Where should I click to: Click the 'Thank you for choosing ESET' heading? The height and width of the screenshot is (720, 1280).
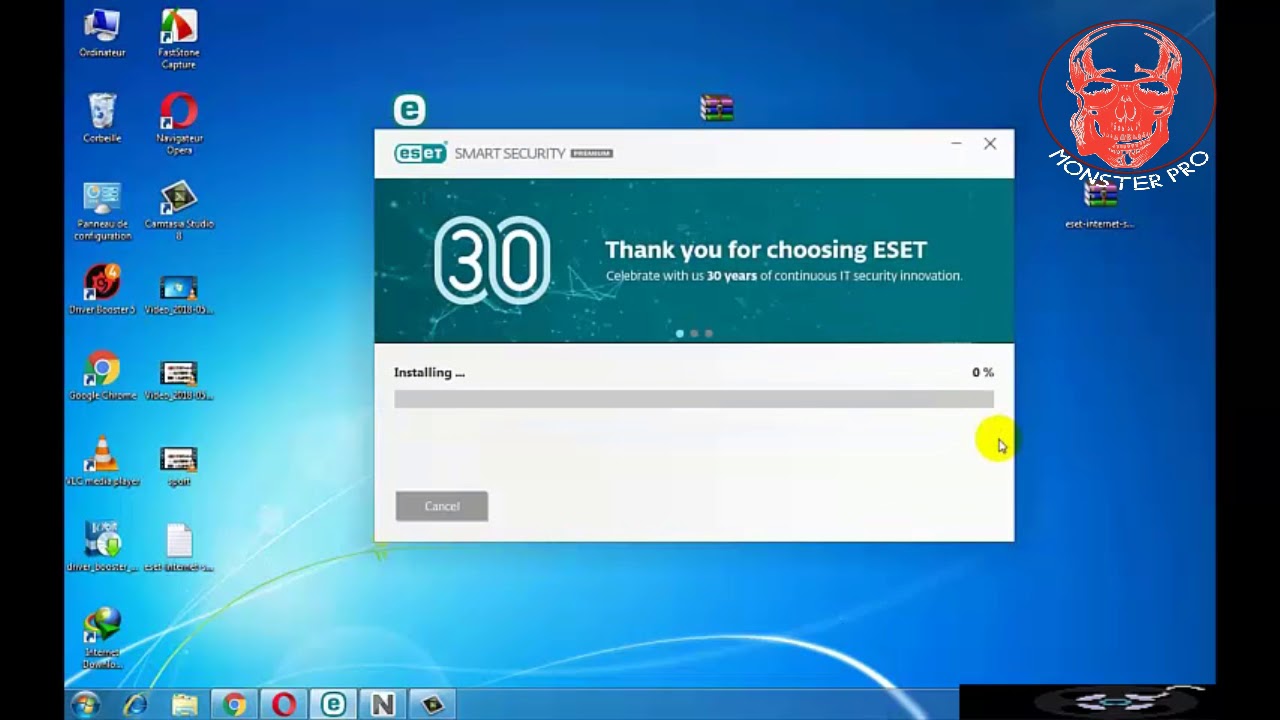[x=766, y=249]
